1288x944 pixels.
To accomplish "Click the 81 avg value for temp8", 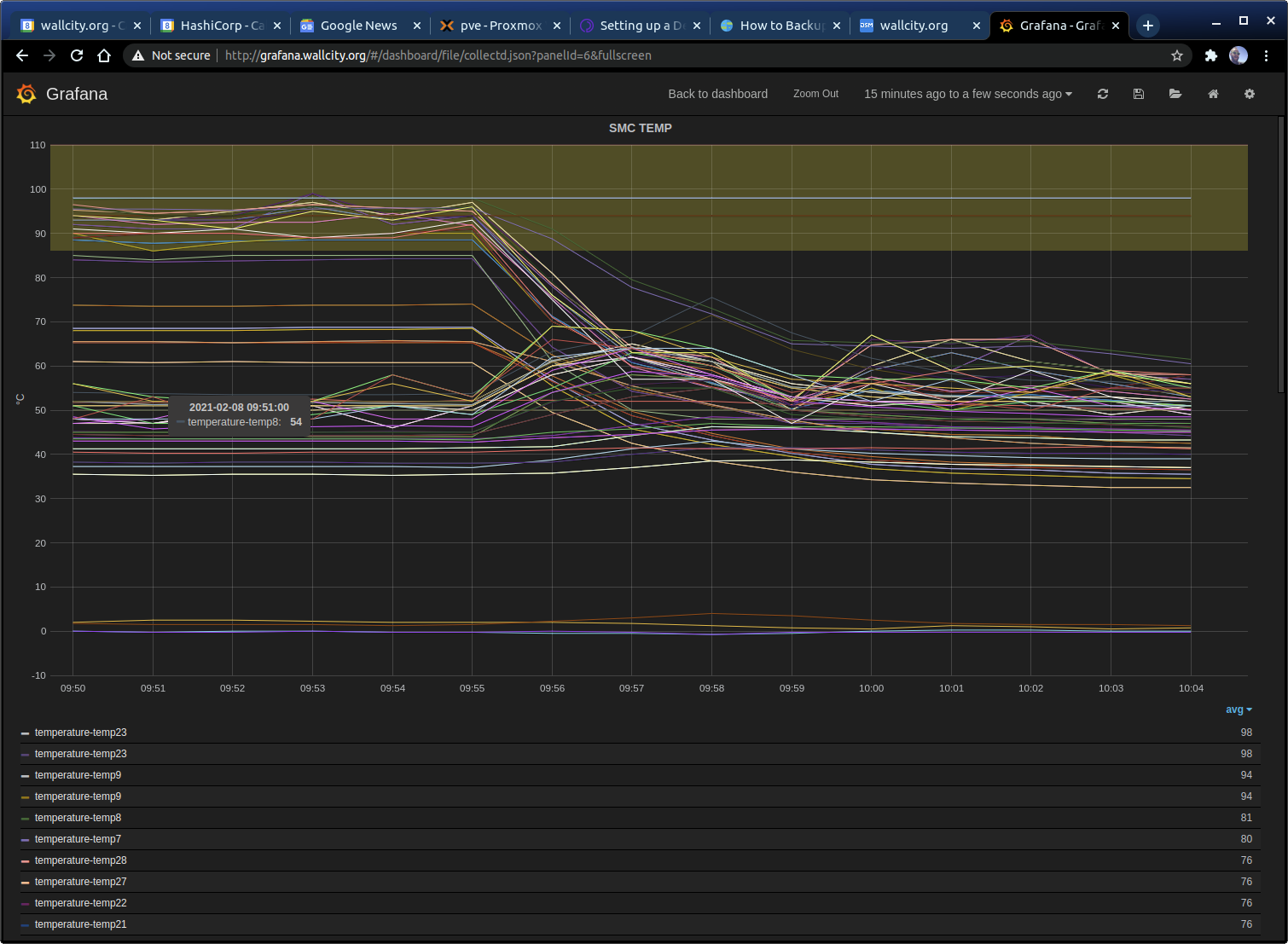I will tap(1246, 818).
